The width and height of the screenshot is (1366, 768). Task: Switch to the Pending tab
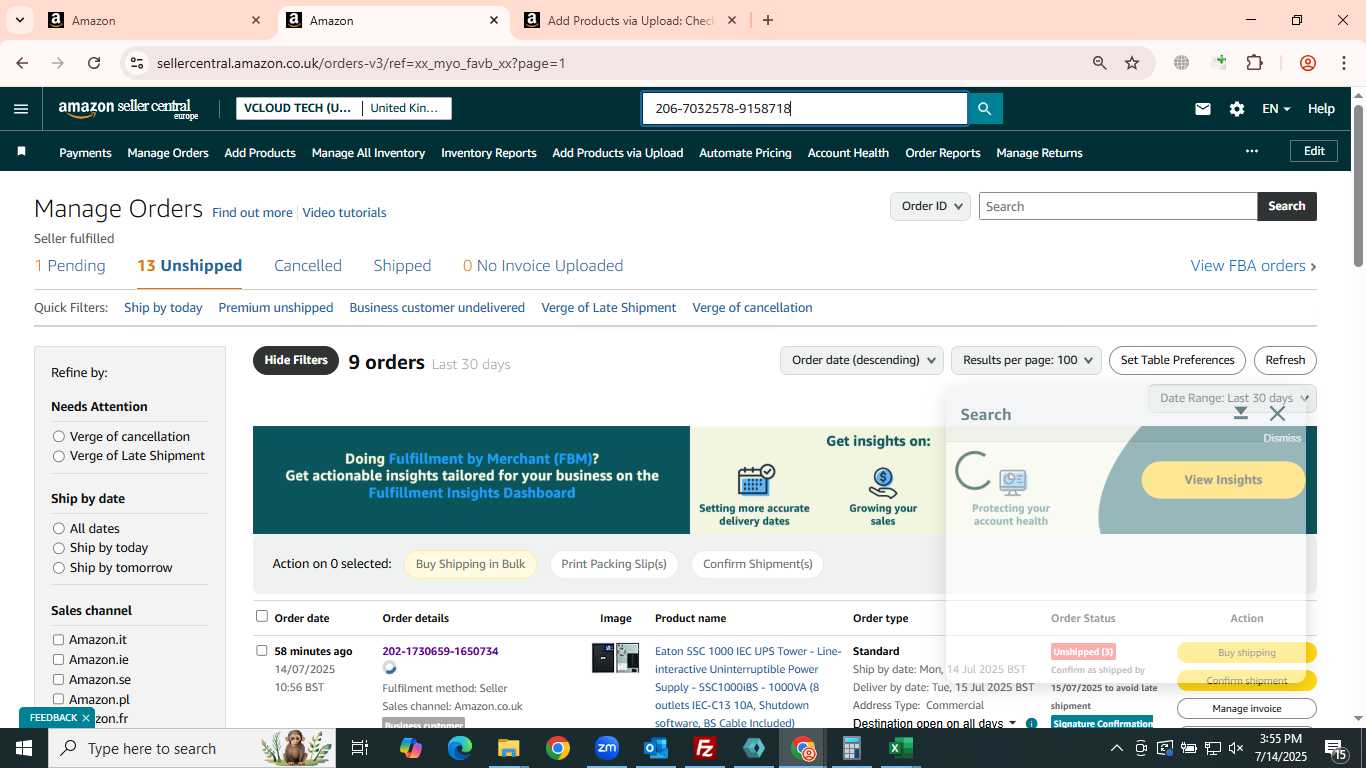coord(70,266)
